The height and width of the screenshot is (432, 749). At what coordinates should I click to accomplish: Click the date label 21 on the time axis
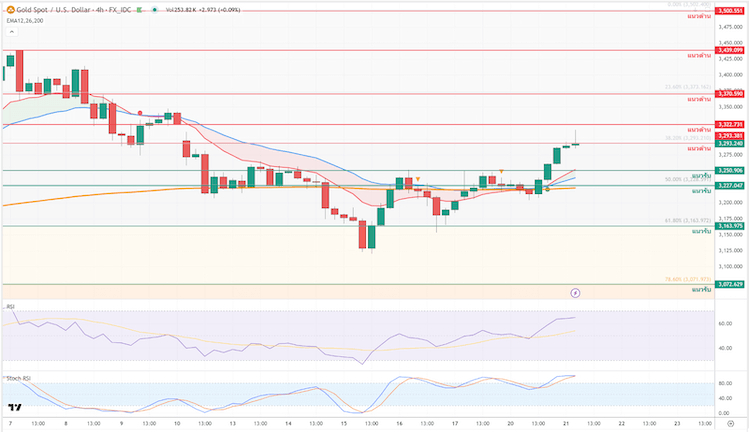coord(566,423)
